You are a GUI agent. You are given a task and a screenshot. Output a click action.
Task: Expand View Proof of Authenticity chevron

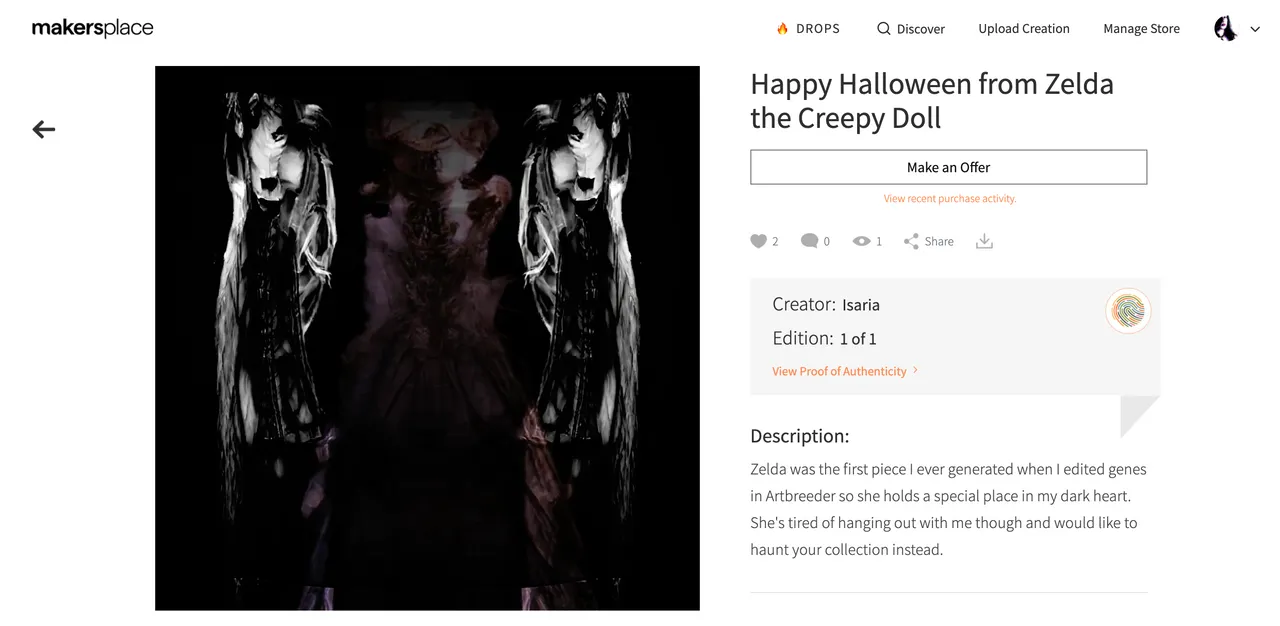915,370
